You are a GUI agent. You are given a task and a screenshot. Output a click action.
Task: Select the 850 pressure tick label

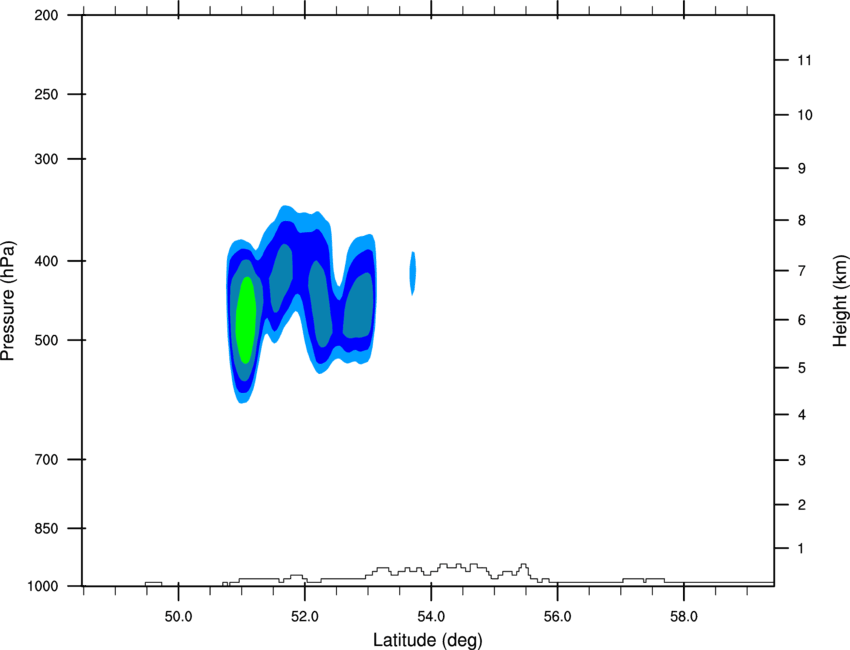click(46, 528)
